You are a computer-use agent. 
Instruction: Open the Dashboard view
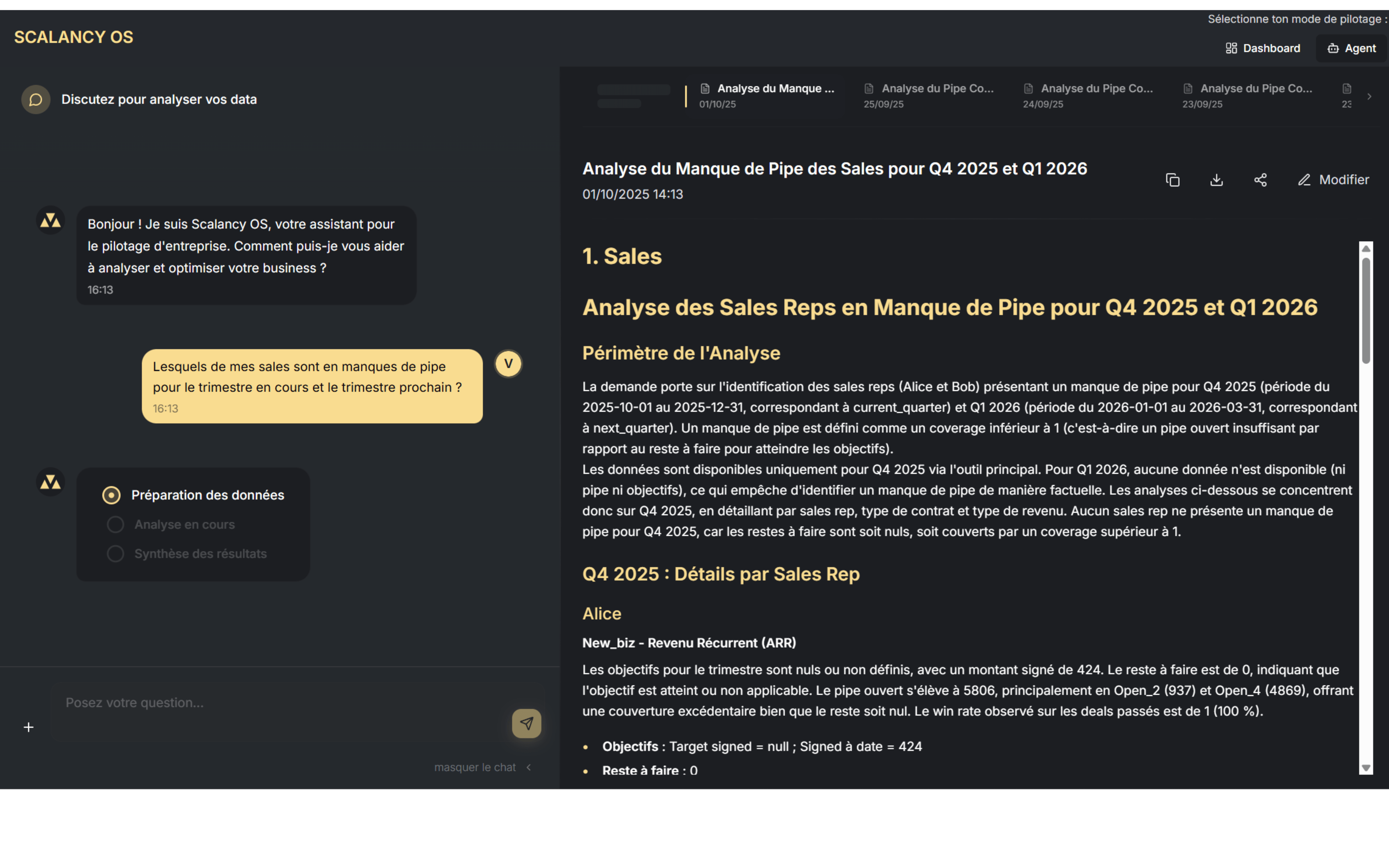tap(1263, 48)
